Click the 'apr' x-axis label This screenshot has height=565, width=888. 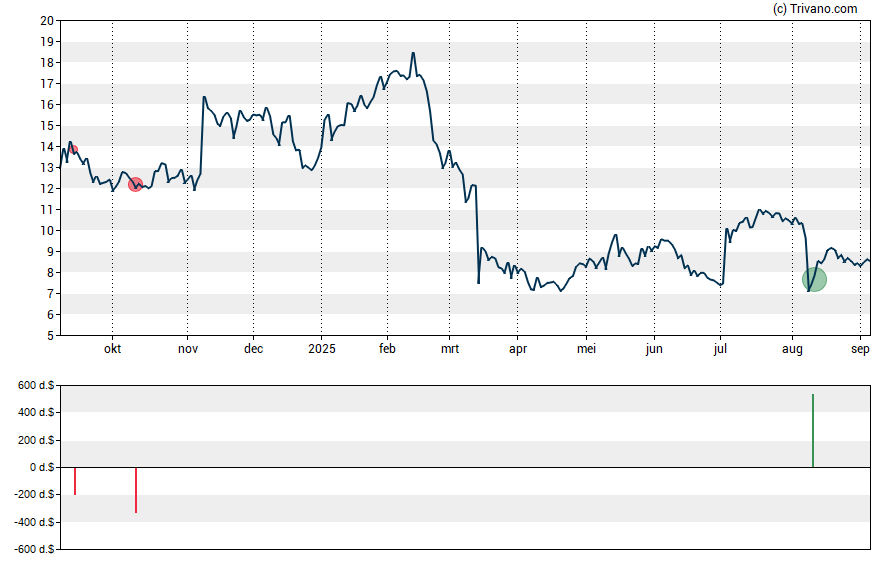[x=518, y=349]
